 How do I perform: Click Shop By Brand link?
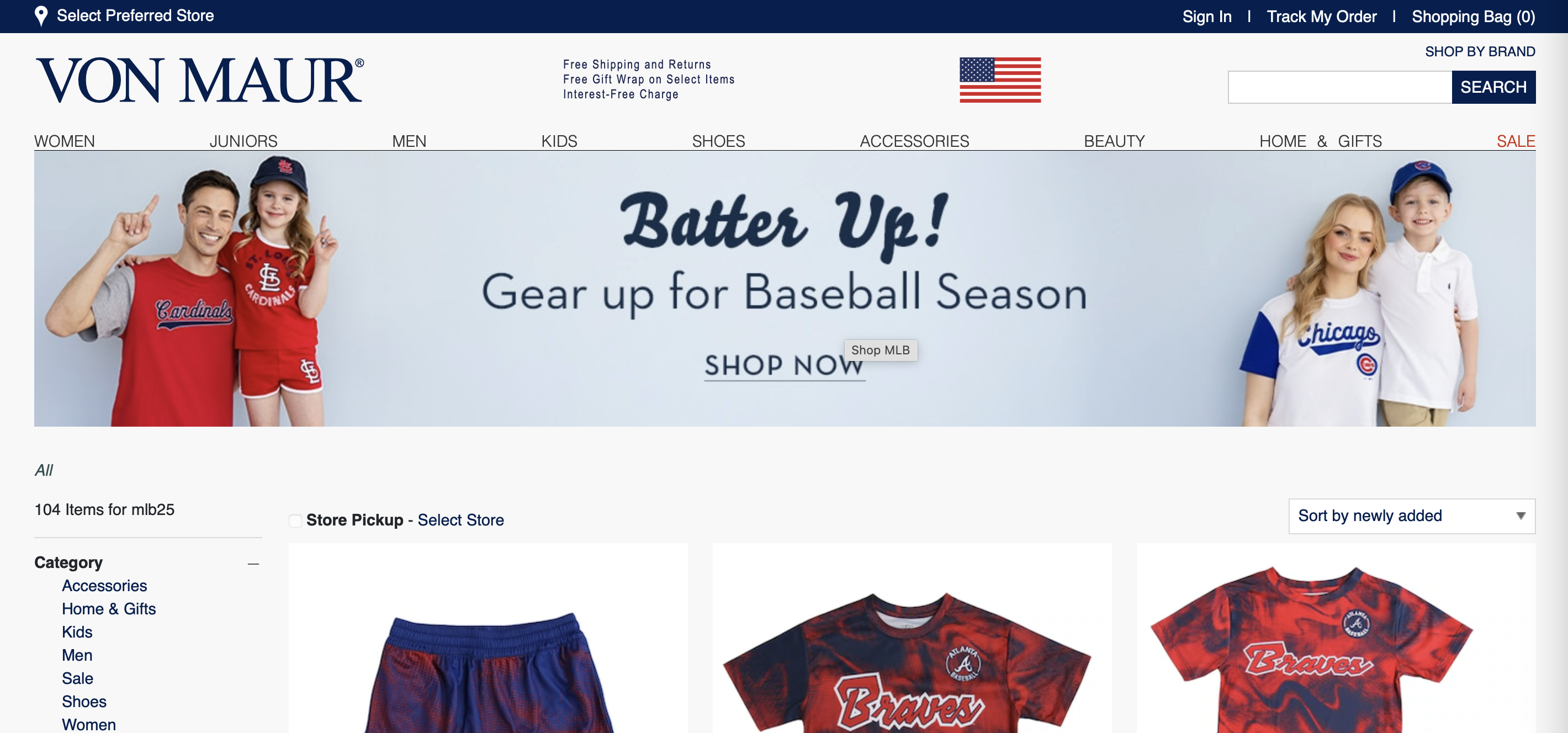(x=1480, y=52)
